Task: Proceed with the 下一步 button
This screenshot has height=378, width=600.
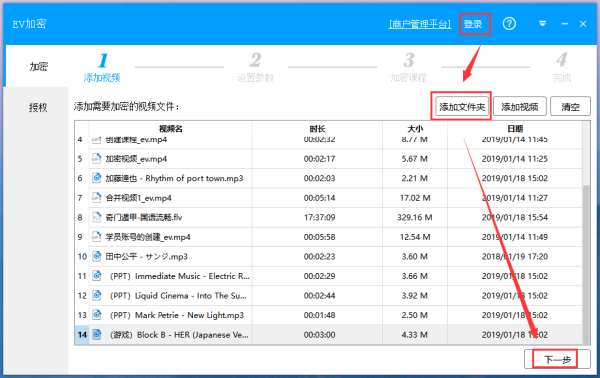Action: 557,359
